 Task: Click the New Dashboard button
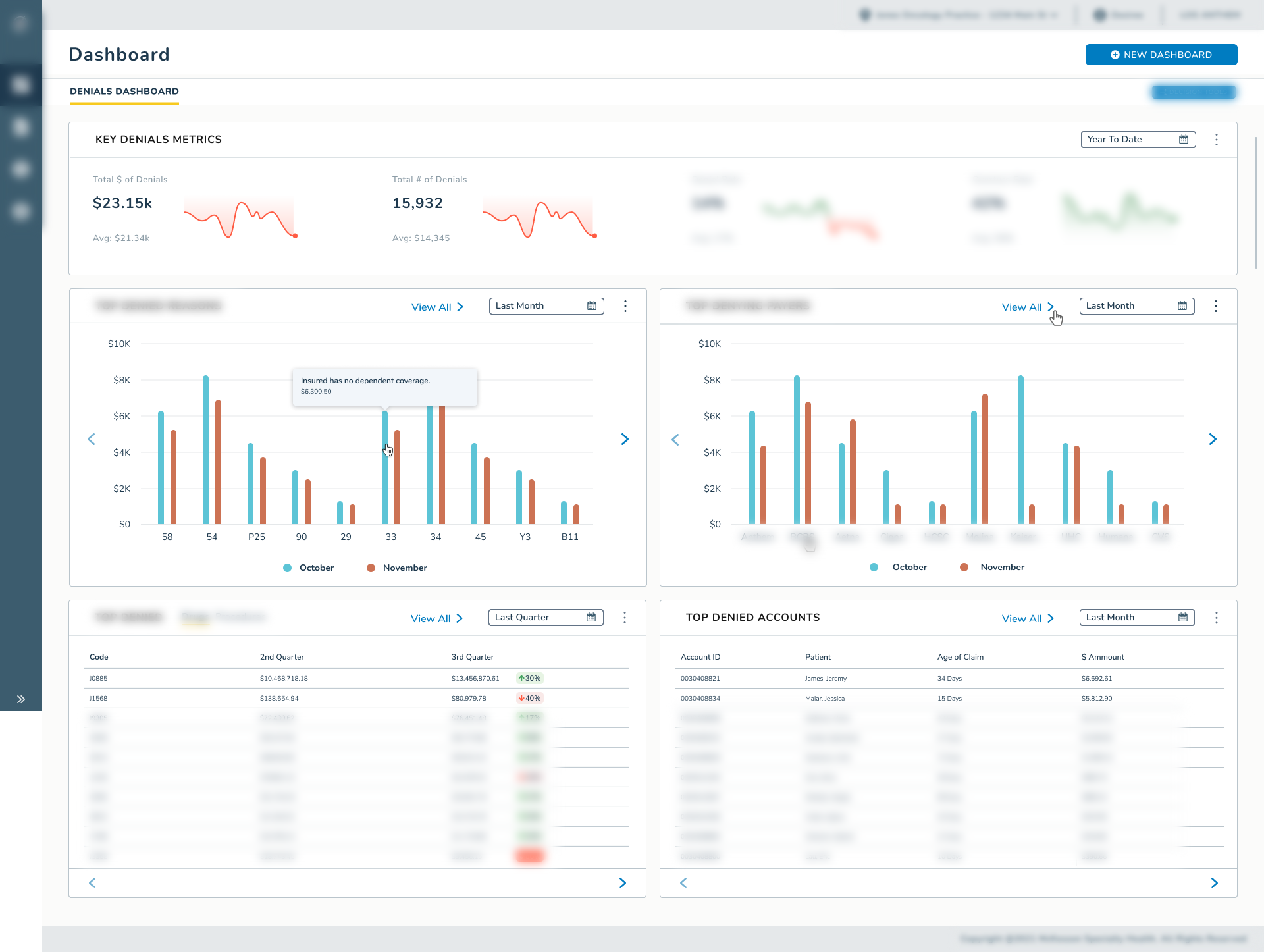point(1161,55)
